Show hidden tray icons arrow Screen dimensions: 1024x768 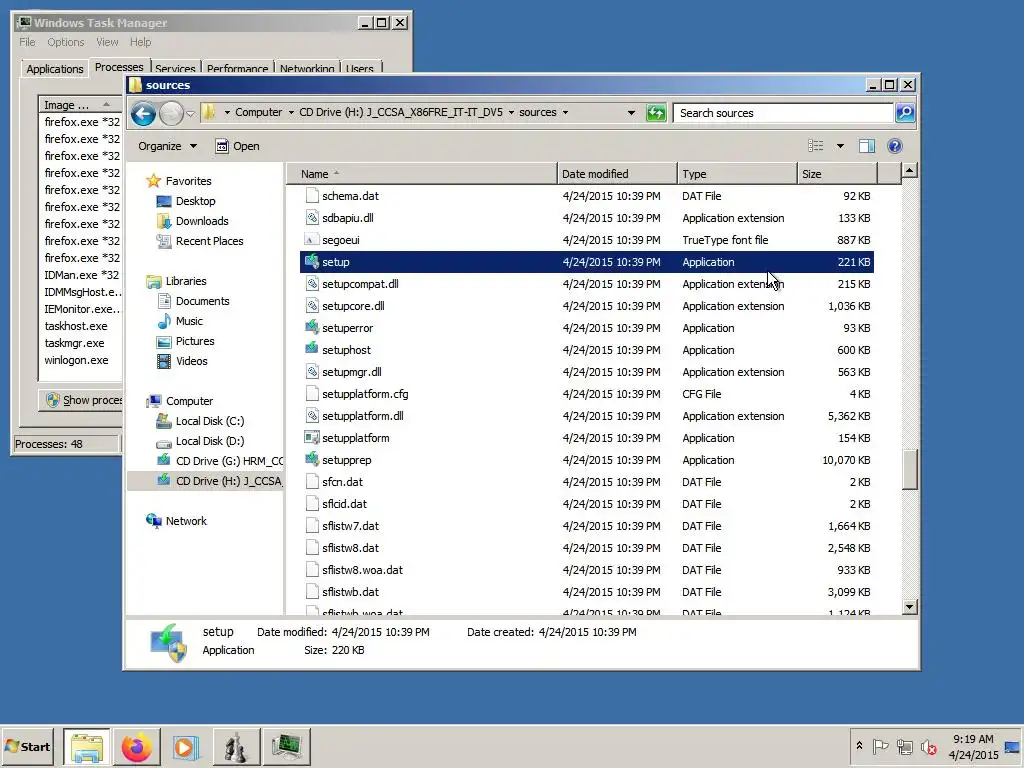pos(859,745)
